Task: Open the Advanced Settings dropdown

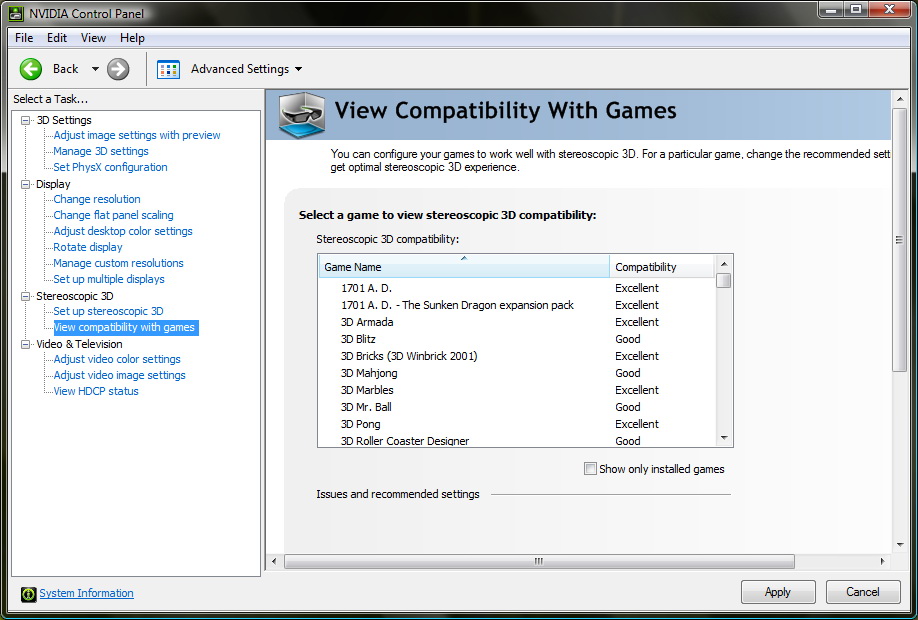Action: point(298,69)
